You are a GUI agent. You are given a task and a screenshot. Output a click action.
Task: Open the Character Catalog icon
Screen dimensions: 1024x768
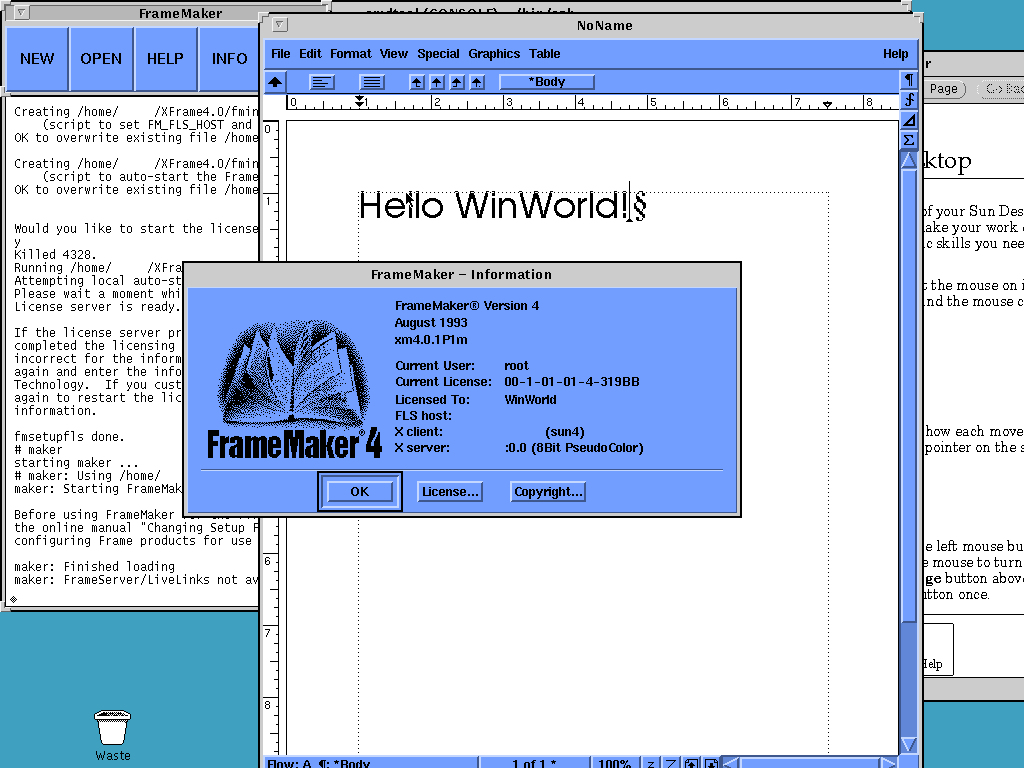coord(909,100)
